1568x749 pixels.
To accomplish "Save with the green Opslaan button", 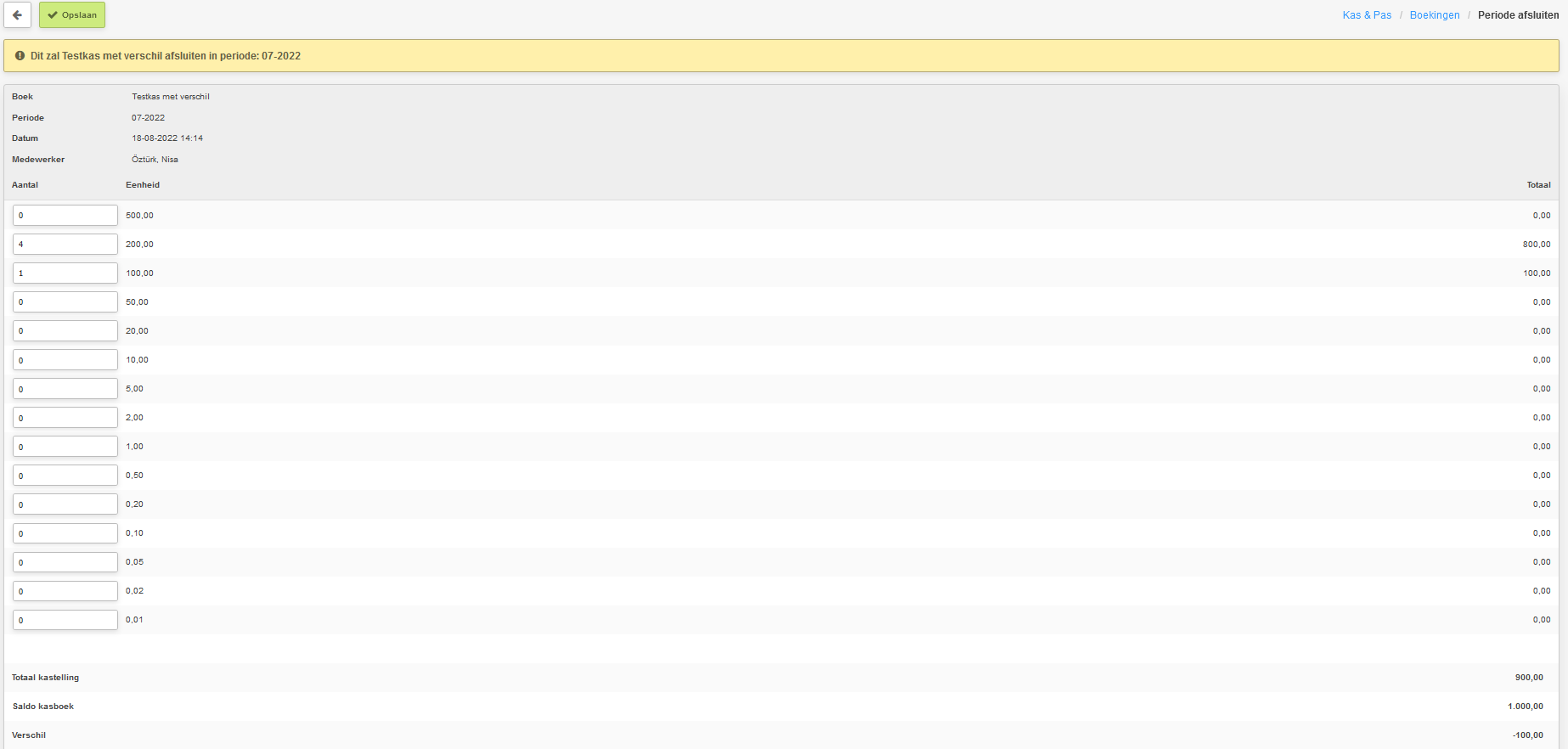I will pyautogui.click(x=72, y=15).
